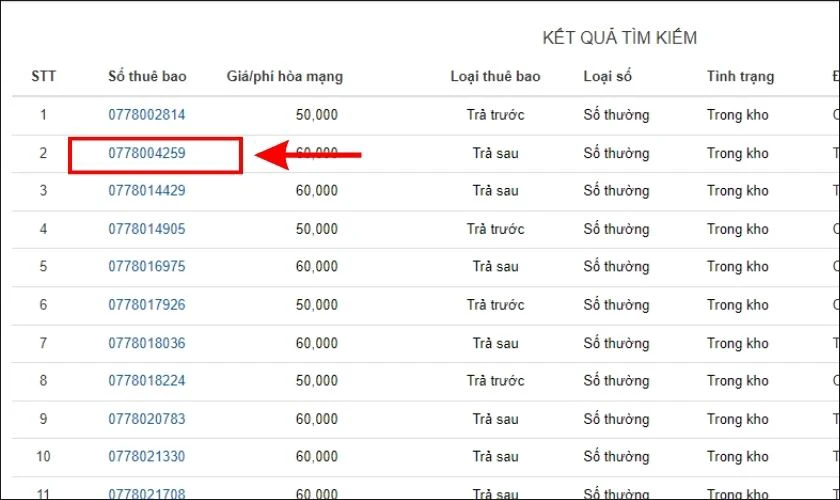Click the 60,000 fee in row 0778016975

317,266
